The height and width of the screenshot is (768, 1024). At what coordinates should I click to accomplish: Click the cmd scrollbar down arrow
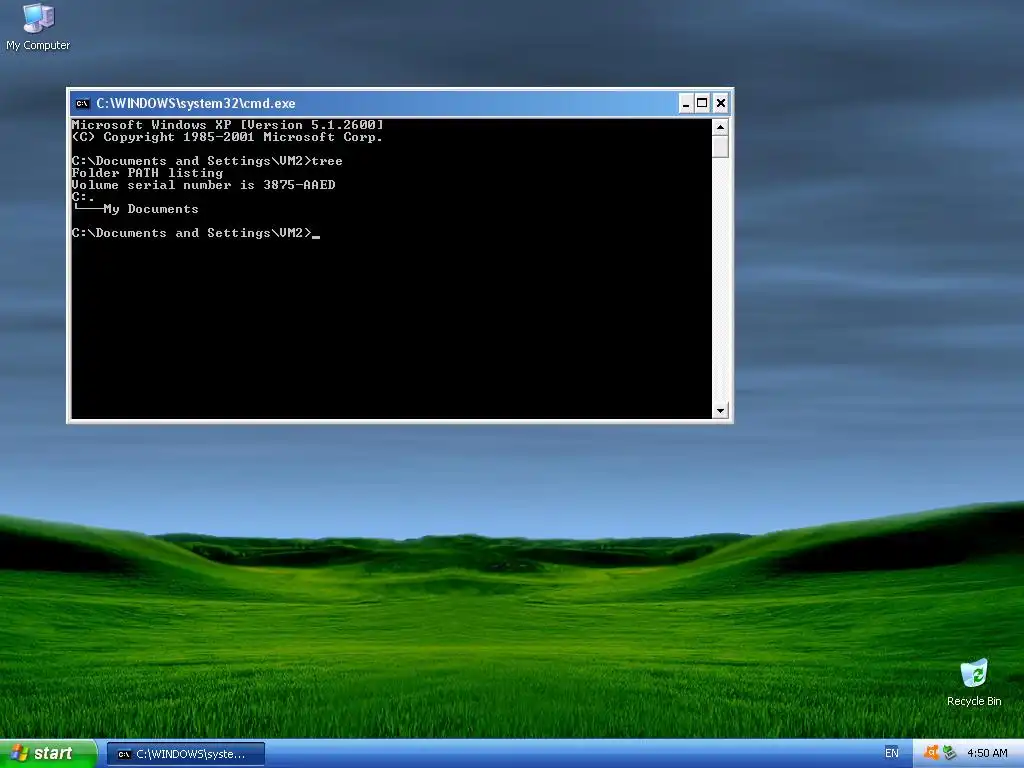coord(720,411)
